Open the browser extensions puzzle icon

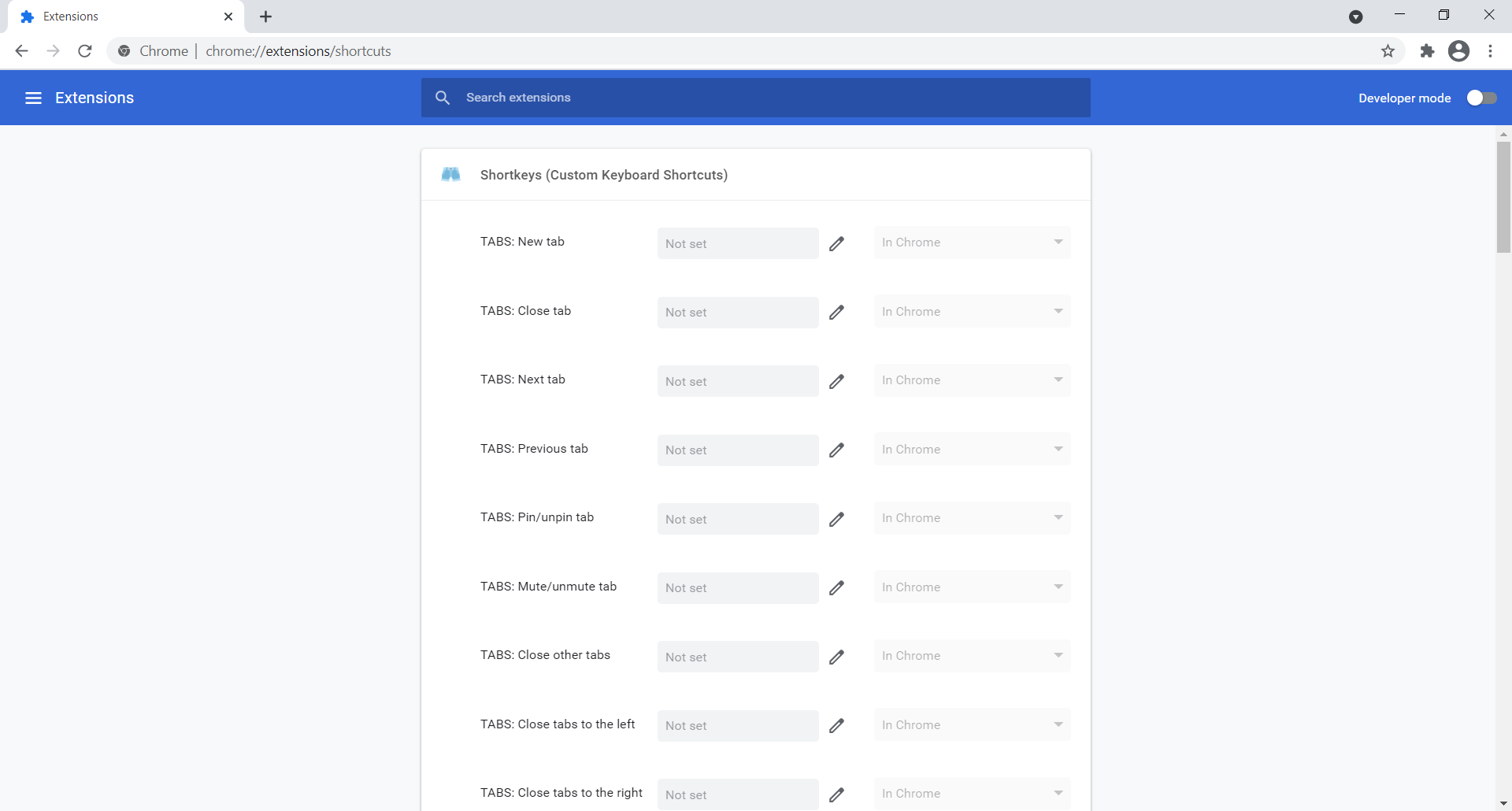pyautogui.click(x=1427, y=51)
